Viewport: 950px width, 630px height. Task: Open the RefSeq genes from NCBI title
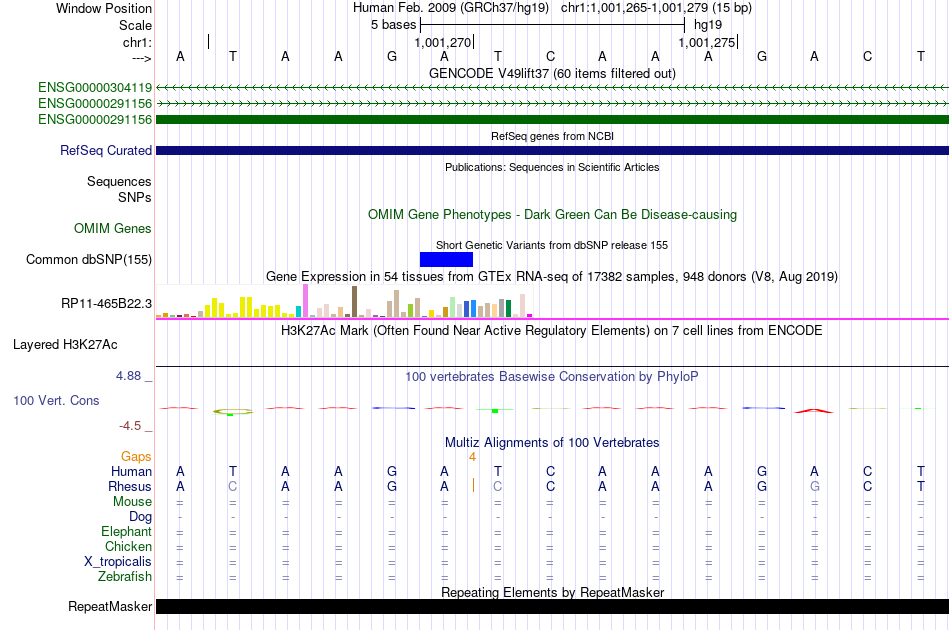tap(552, 136)
